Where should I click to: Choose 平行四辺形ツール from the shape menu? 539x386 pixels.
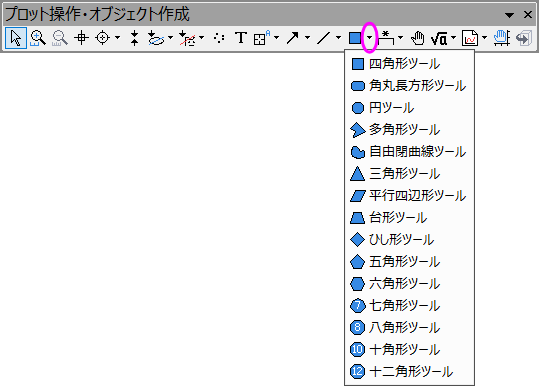(409, 196)
